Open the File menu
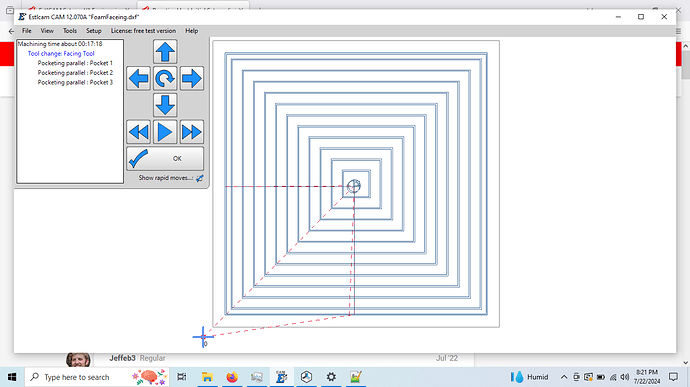The height and width of the screenshot is (387, 690). coord(27,31)
